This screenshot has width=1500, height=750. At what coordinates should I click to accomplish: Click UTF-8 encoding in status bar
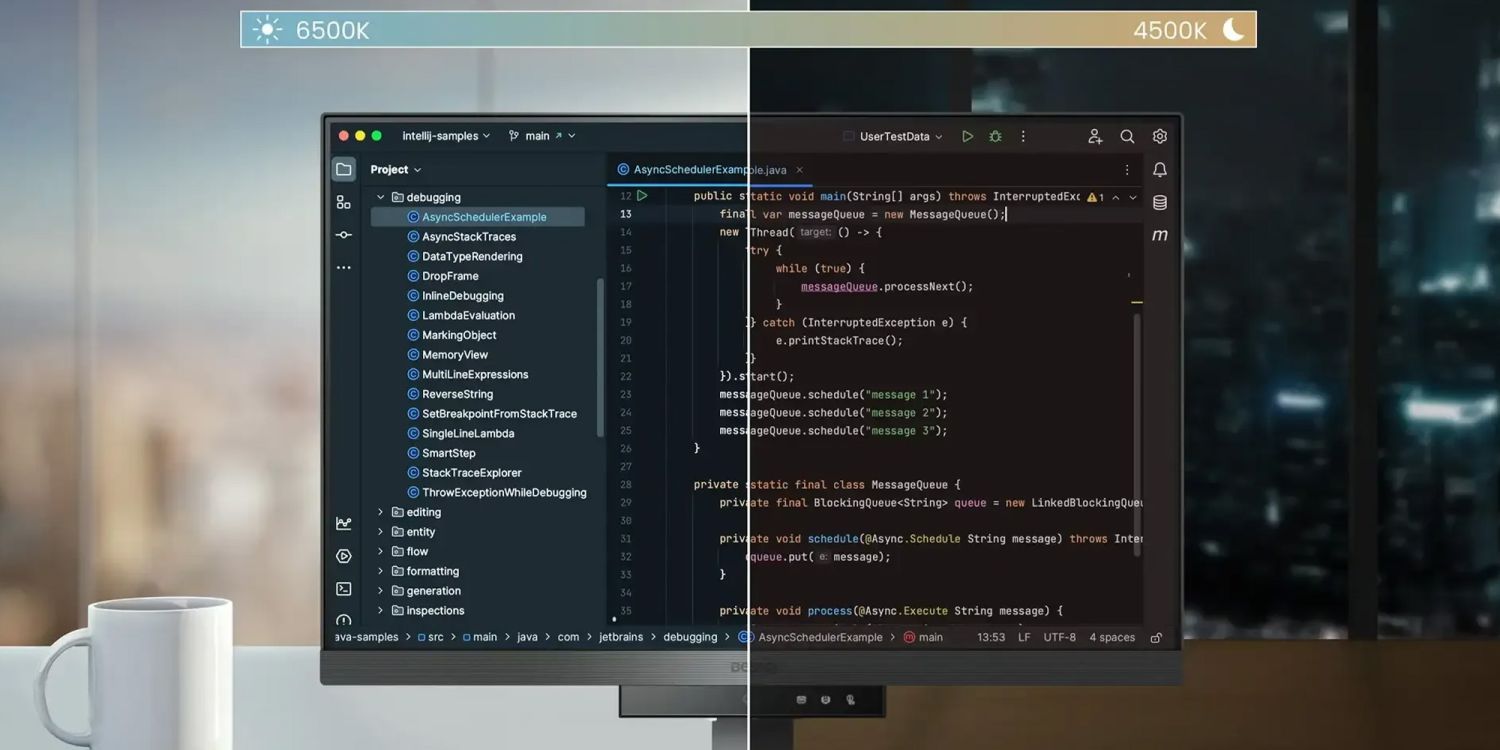pyautogui.click(x=1060, y=638)
